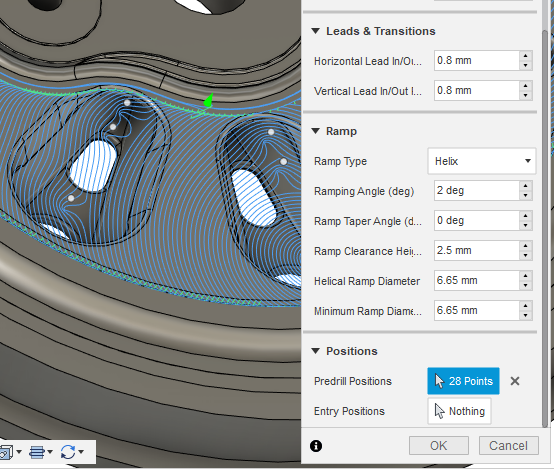Click the Predrill Positions label
This screenshot has width=554, height=469.
[353, 381]
